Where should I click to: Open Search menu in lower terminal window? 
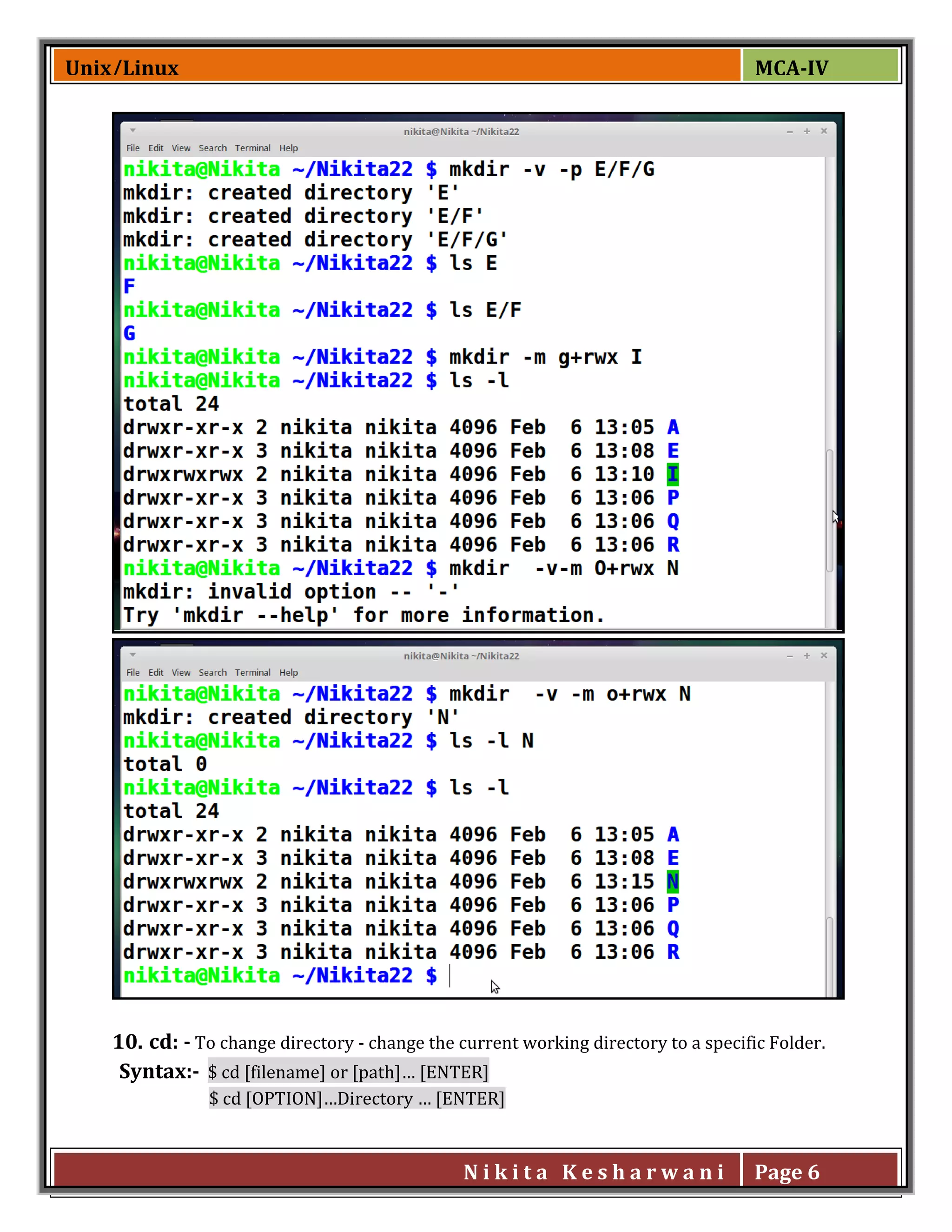[x=212, y=672]
